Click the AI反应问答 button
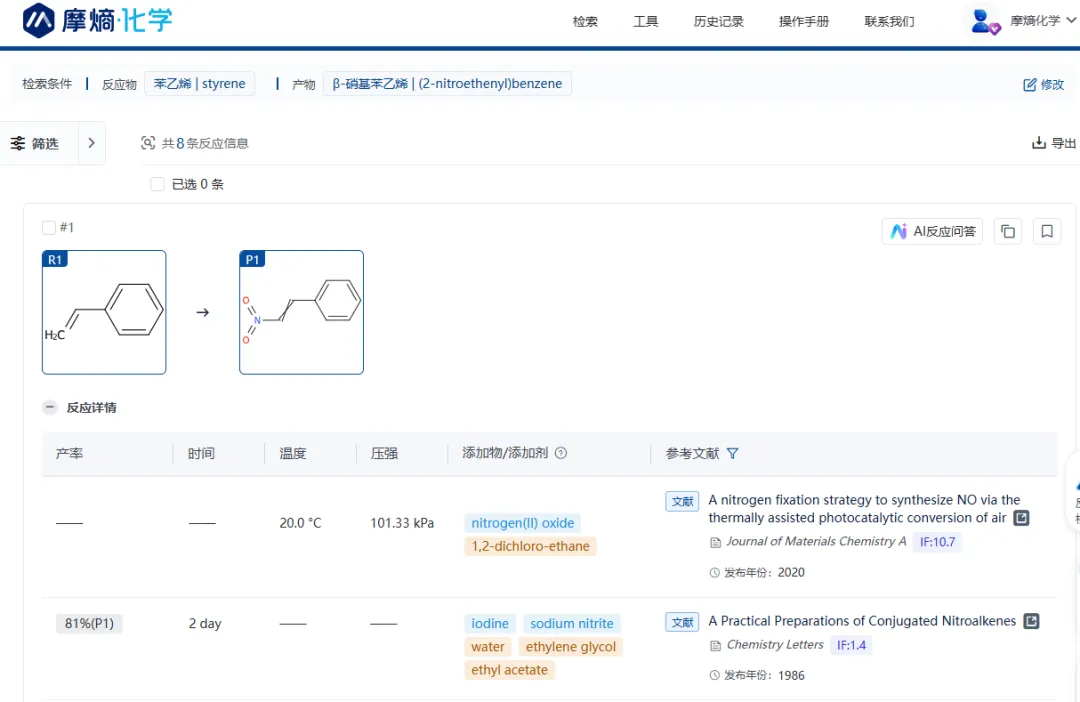1080x702 pixels. [932, 232]
